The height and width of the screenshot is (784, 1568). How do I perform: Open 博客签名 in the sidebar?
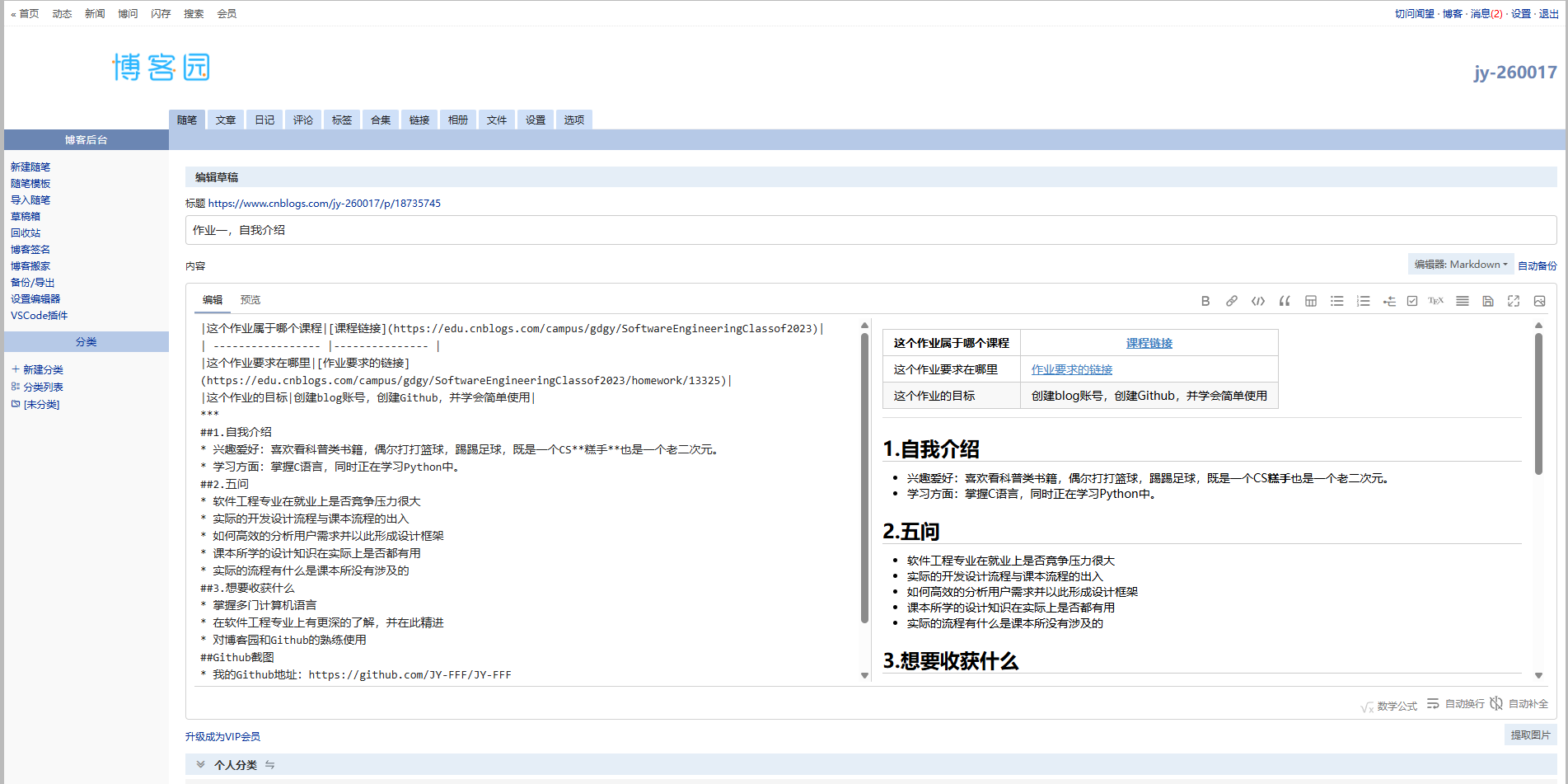[x=30, y=250]
